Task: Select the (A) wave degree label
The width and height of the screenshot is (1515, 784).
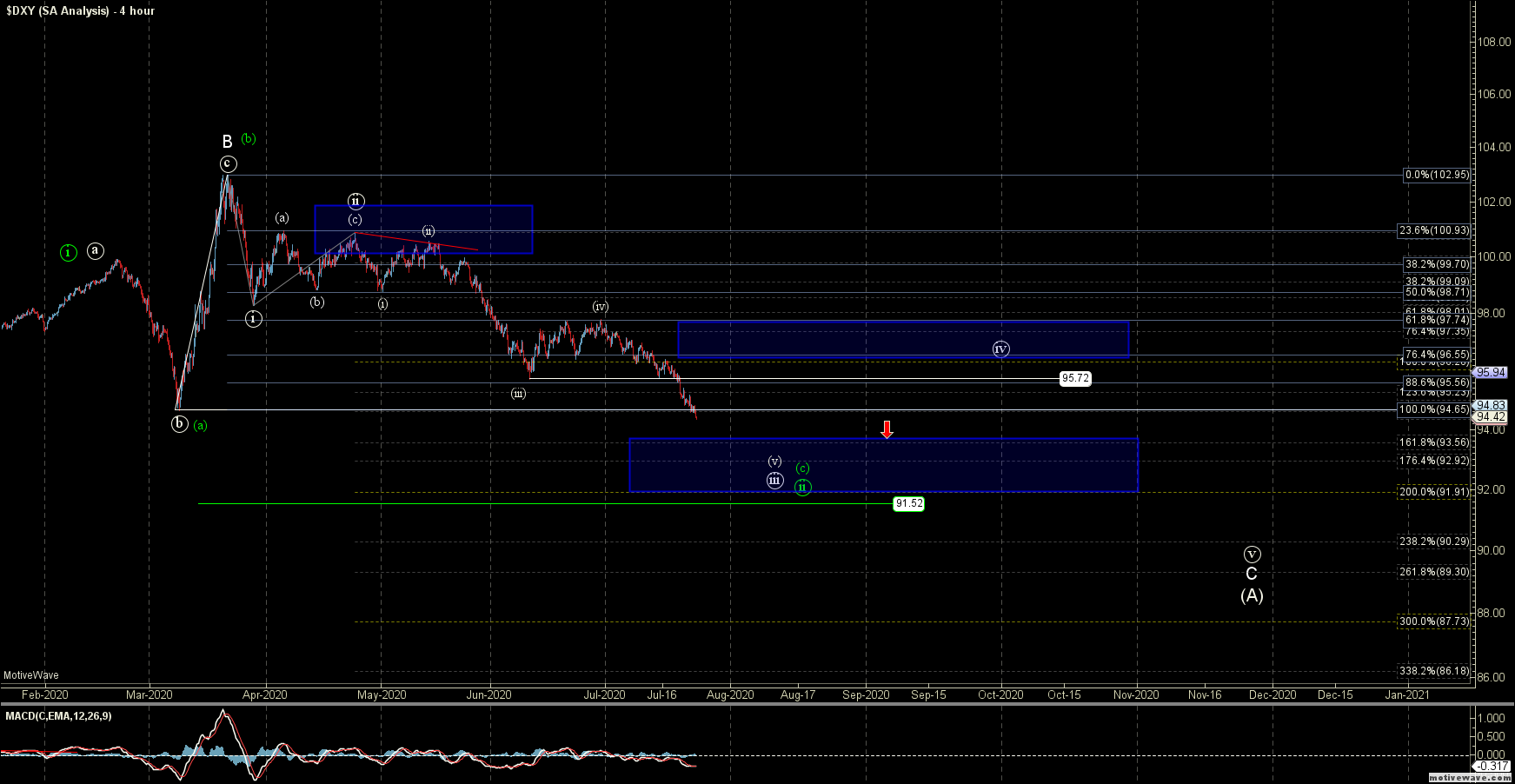Action: tap(1252, 595)
